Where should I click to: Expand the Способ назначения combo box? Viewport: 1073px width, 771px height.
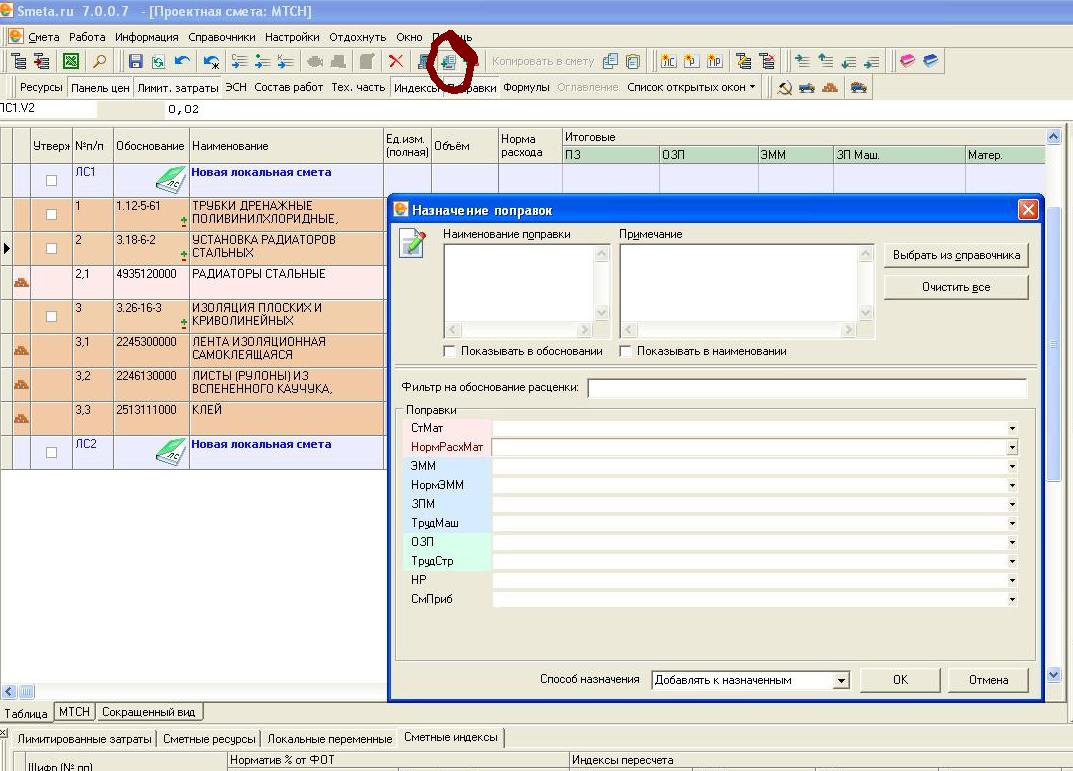click(x=841, y=680)
